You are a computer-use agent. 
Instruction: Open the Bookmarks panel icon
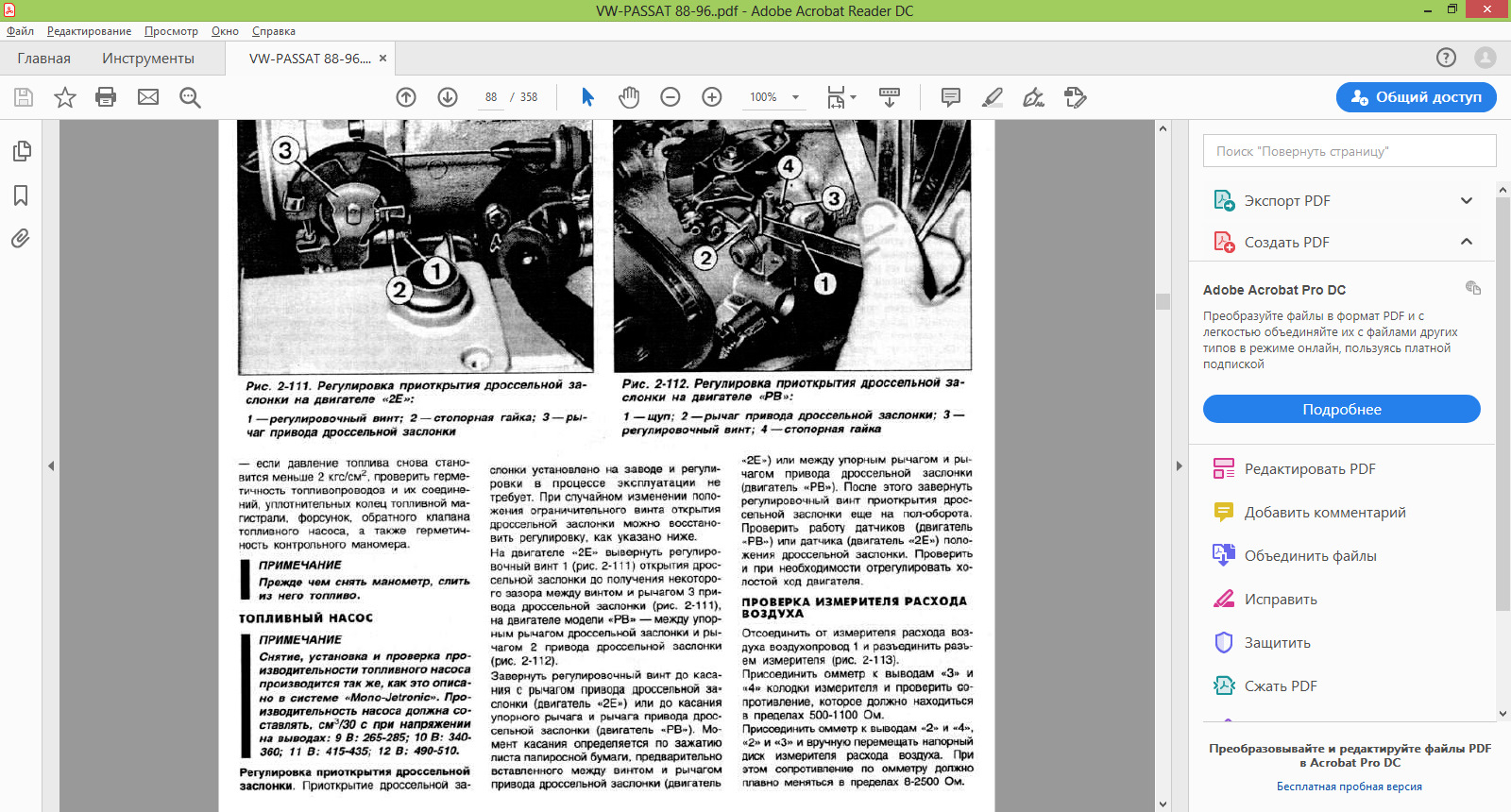pyautogui.click(x=21, y=195)
